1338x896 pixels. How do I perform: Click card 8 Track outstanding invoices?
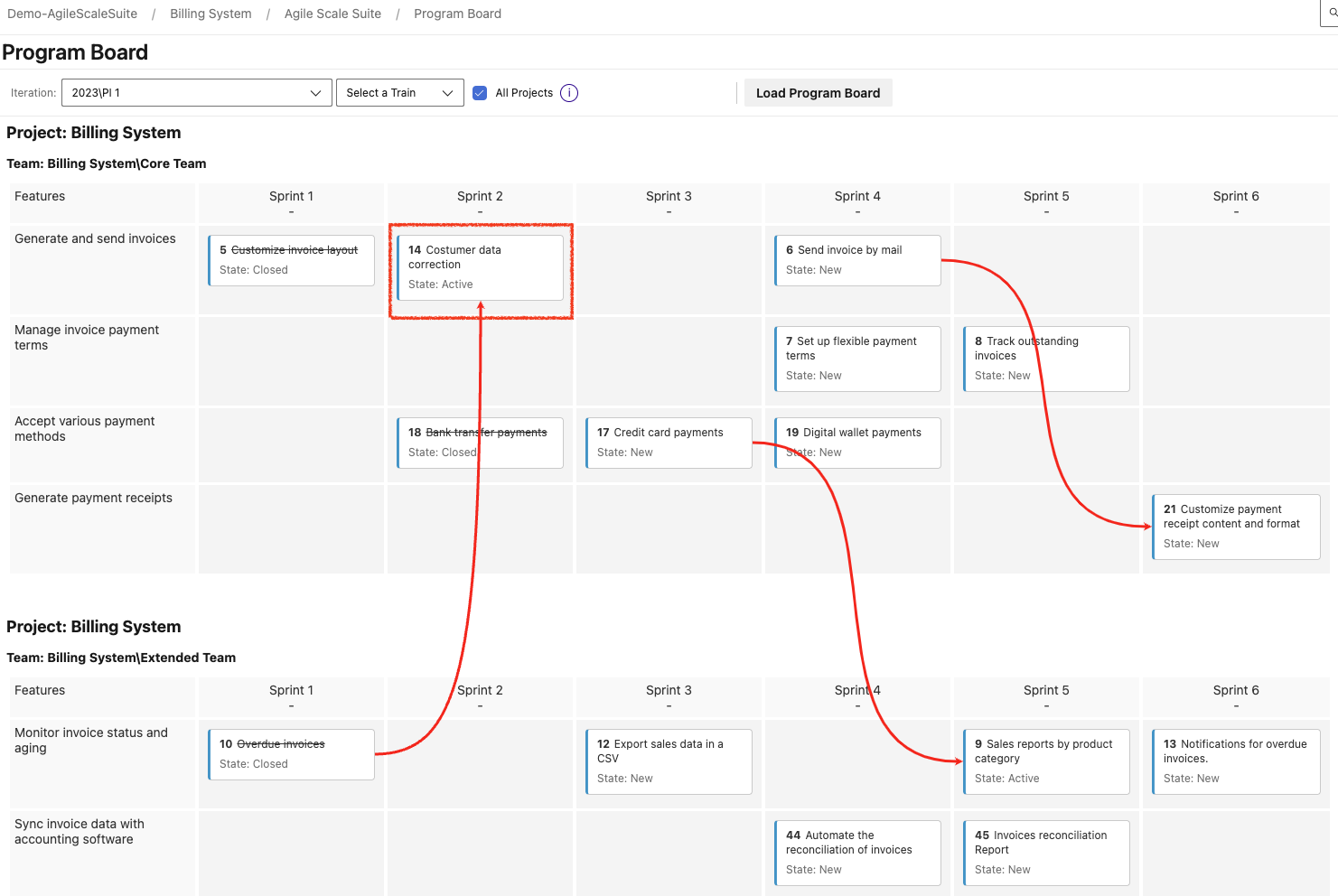(x=1045, y=359)
